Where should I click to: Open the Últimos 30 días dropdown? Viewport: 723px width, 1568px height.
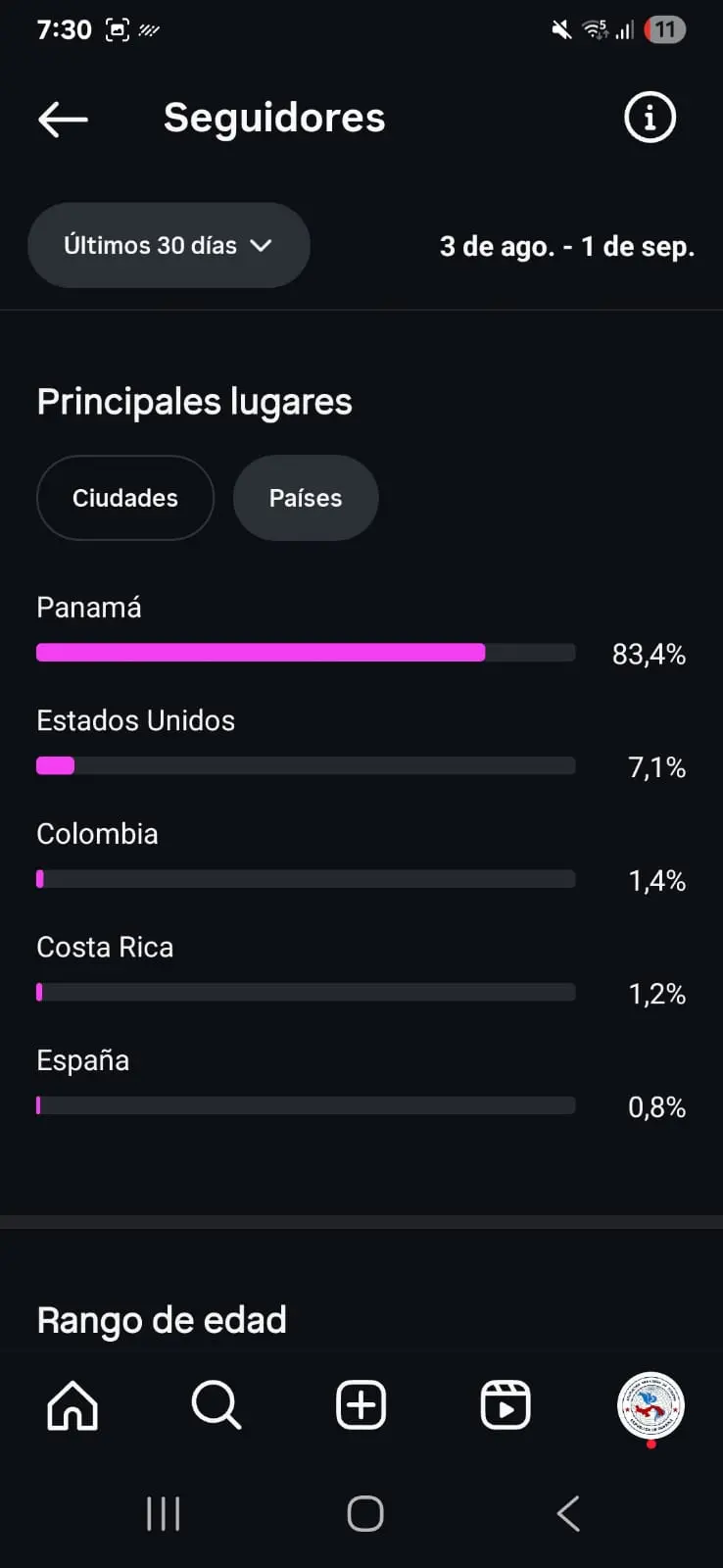(151, 245)
